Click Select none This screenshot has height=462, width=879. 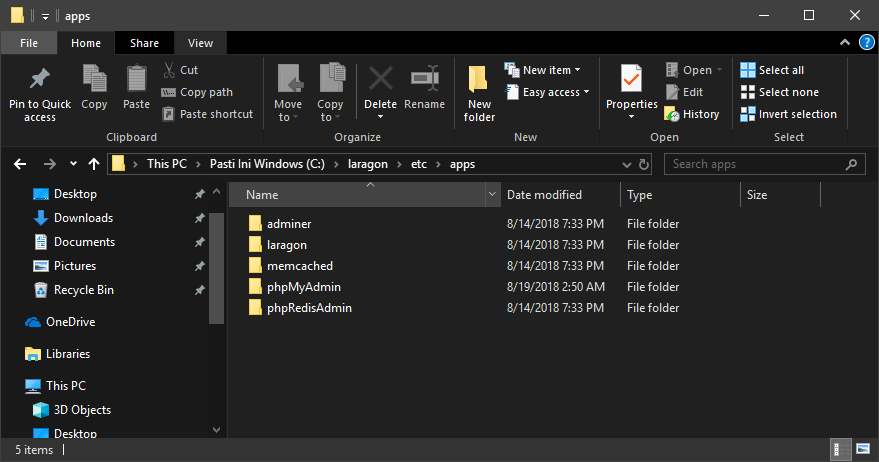pos(779,92)
